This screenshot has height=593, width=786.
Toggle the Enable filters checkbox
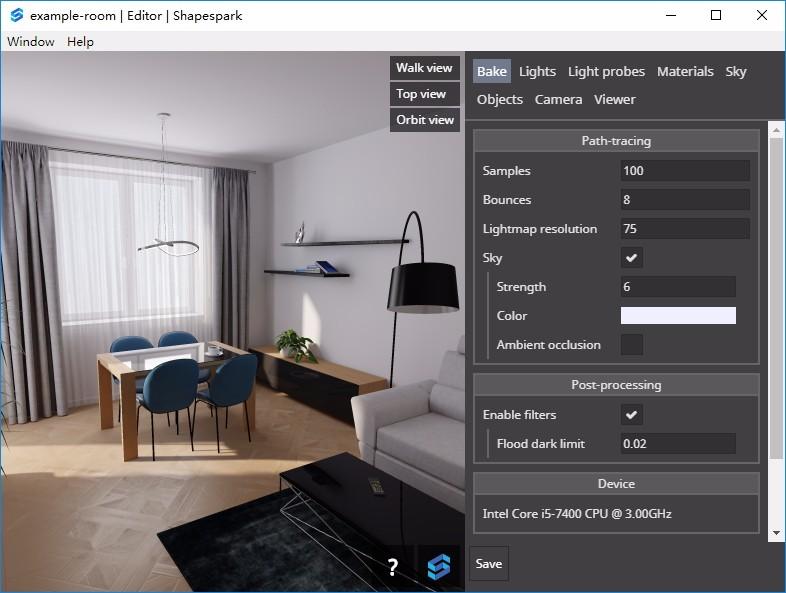632,415
